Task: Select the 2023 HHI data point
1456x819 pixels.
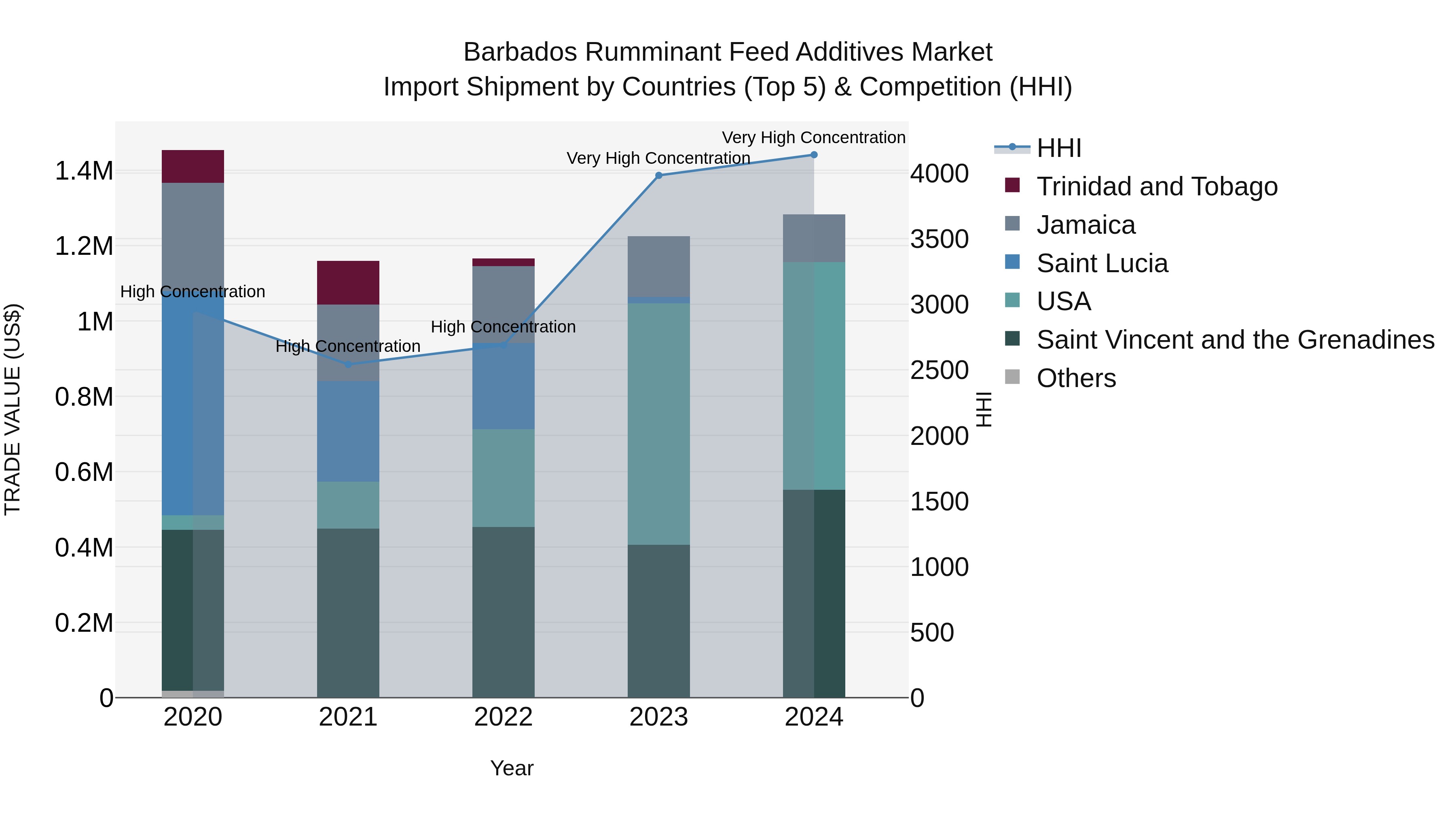Action: coord(658,175)
